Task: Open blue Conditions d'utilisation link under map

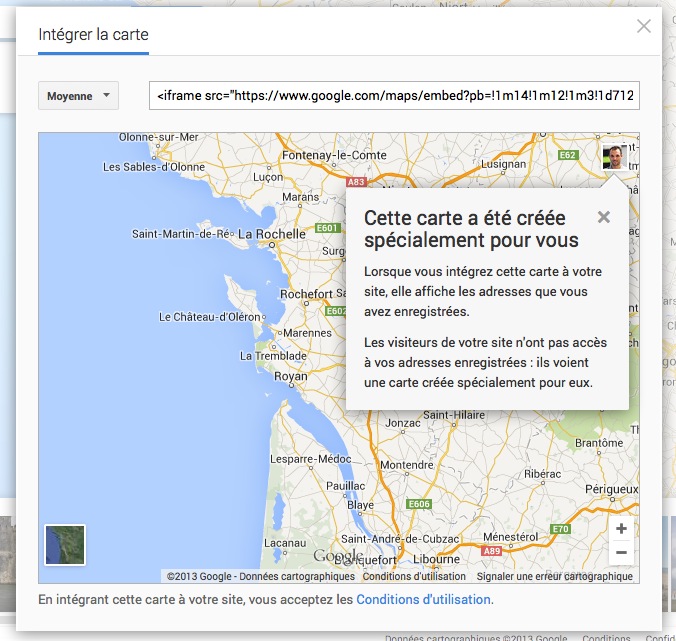Action: tap(423, 600)
